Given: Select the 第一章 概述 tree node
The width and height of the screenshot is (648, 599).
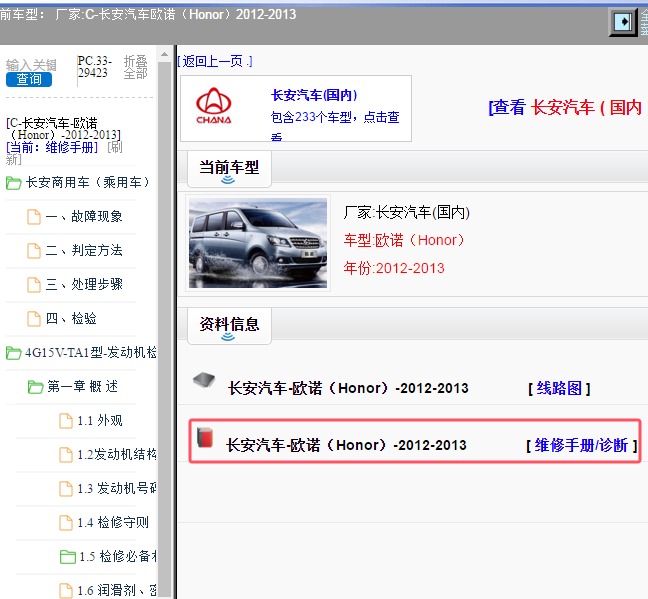Looking at the screenshot, I should point(83,386).
